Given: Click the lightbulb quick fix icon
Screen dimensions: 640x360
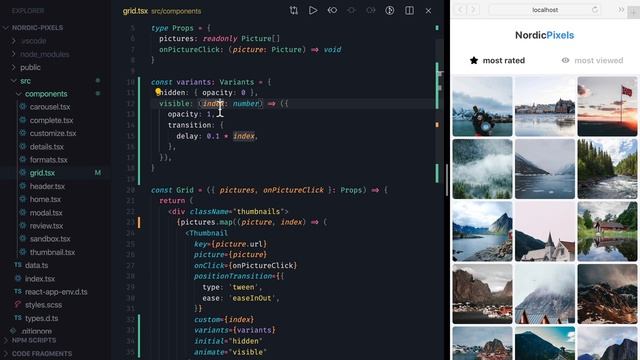Looking at the screenshot, I should coord(158,92).
